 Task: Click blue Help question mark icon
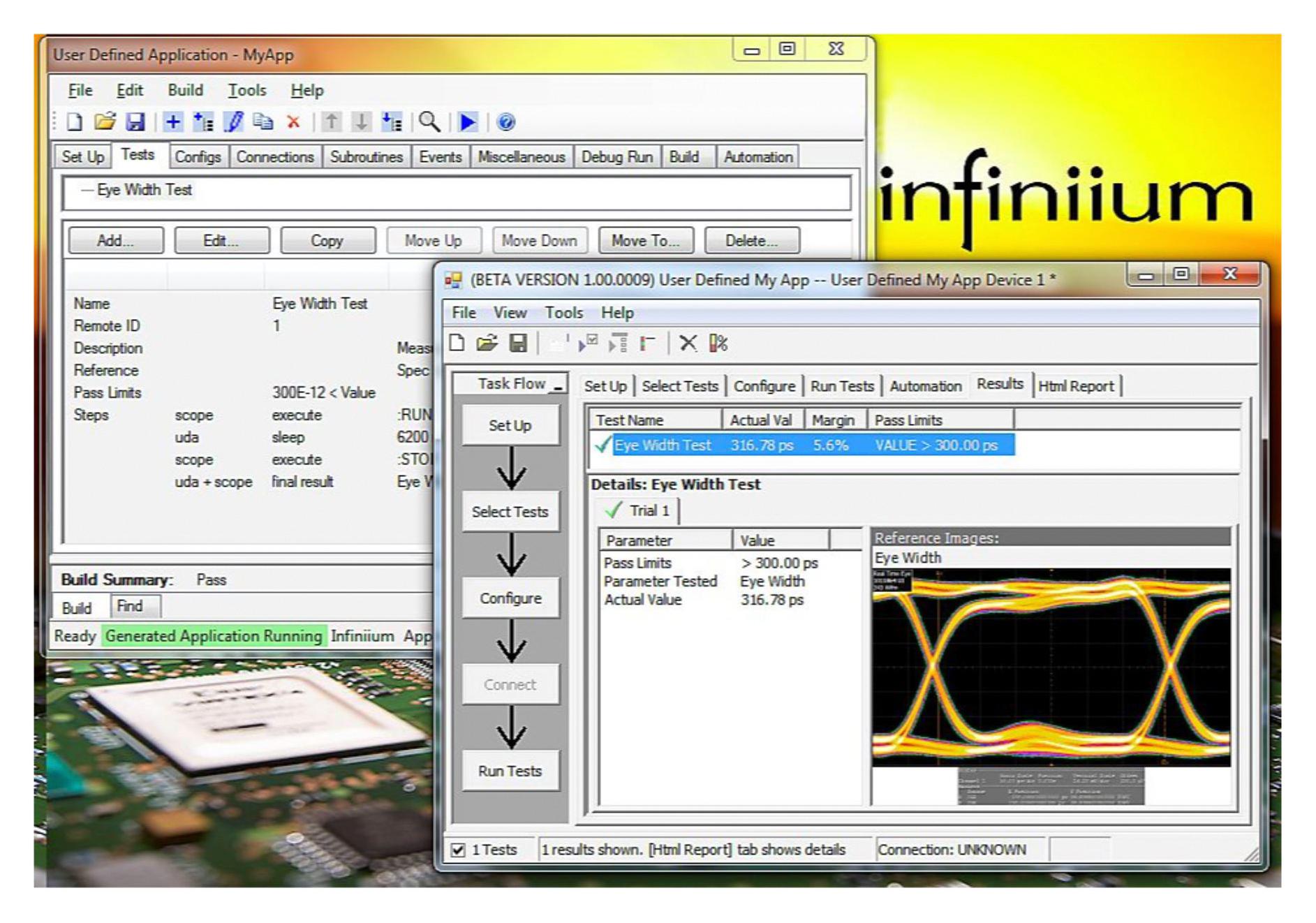point(506,122)
